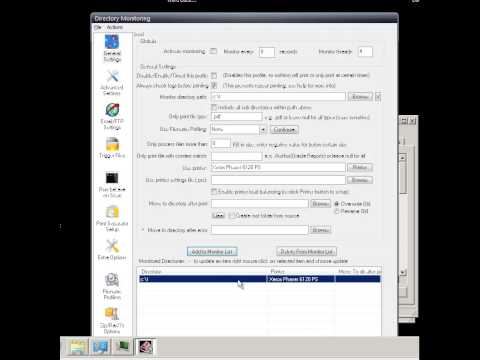
Task: Click scrollbar down arrow in background window
Action: click(403, 272)
